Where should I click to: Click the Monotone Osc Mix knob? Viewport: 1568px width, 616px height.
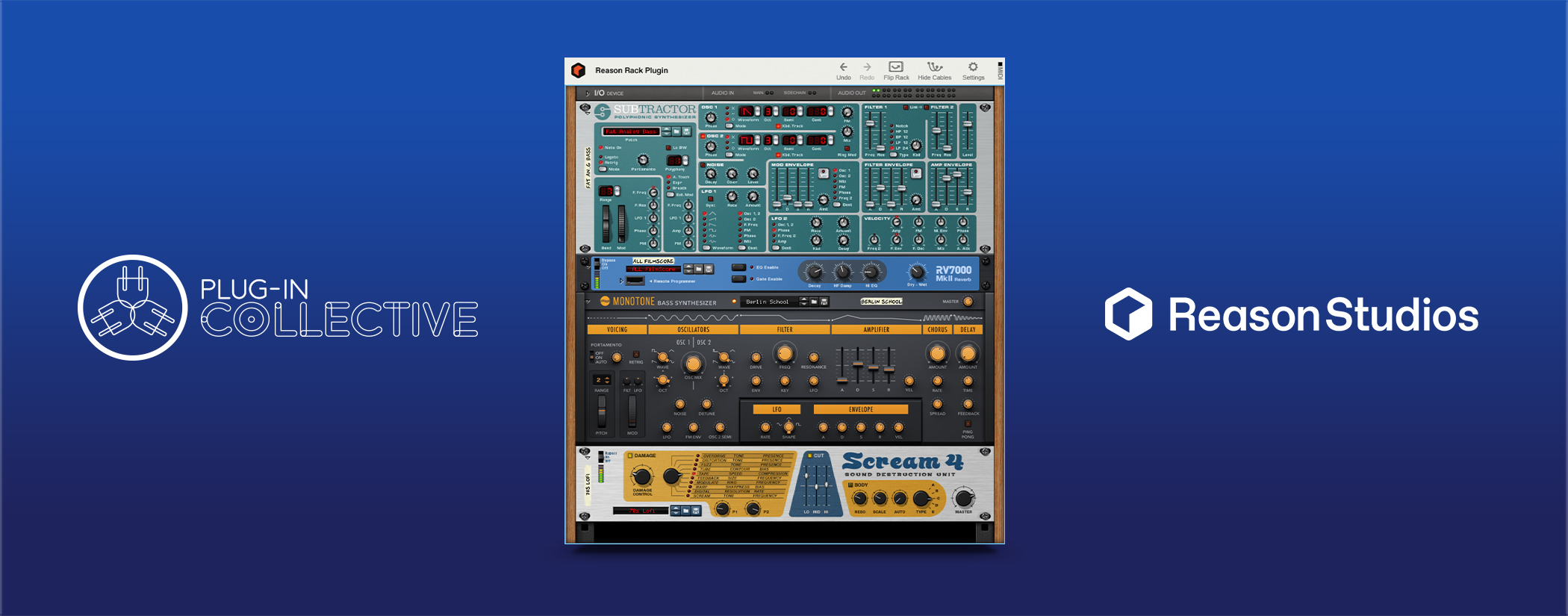tap(694, 364)
